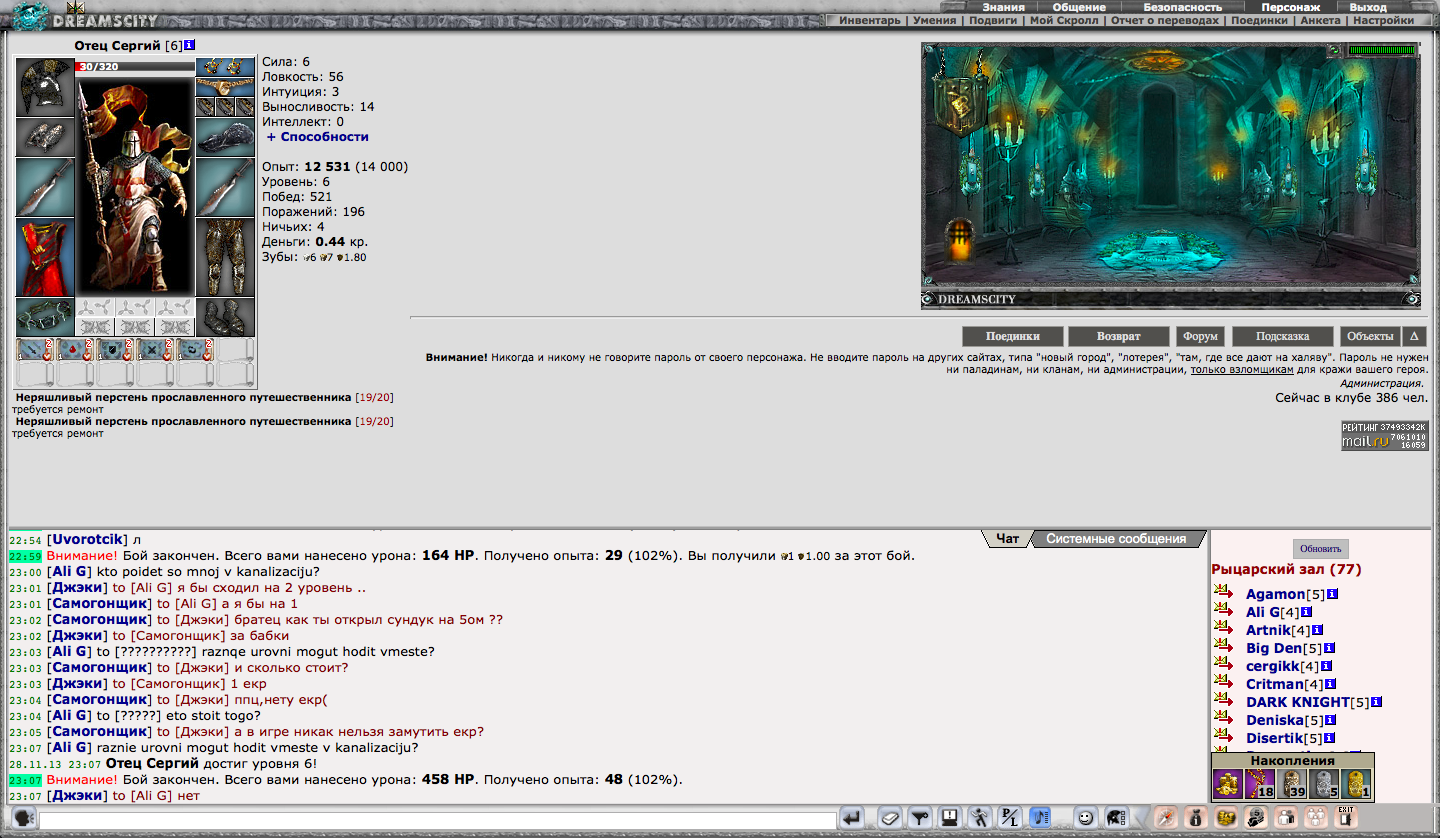Use the crossed-swords scroll
1440x838 pixels.
pos(155,350)
